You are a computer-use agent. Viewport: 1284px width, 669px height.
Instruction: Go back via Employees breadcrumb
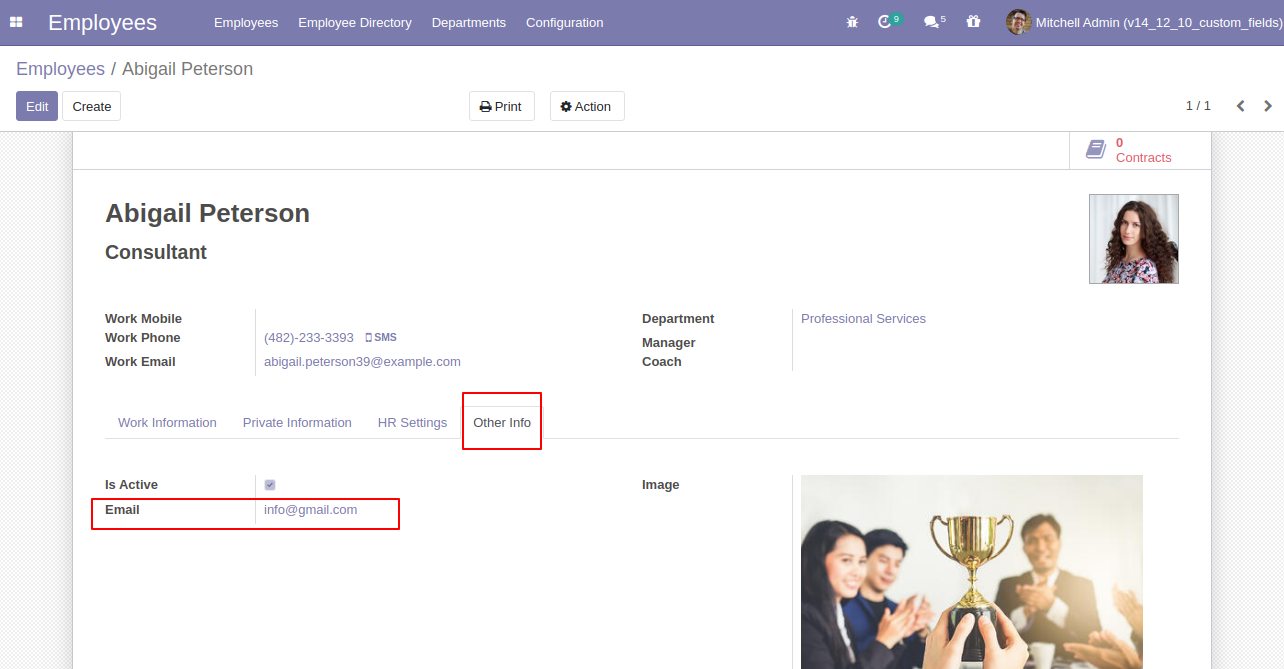tap(60, 69)
